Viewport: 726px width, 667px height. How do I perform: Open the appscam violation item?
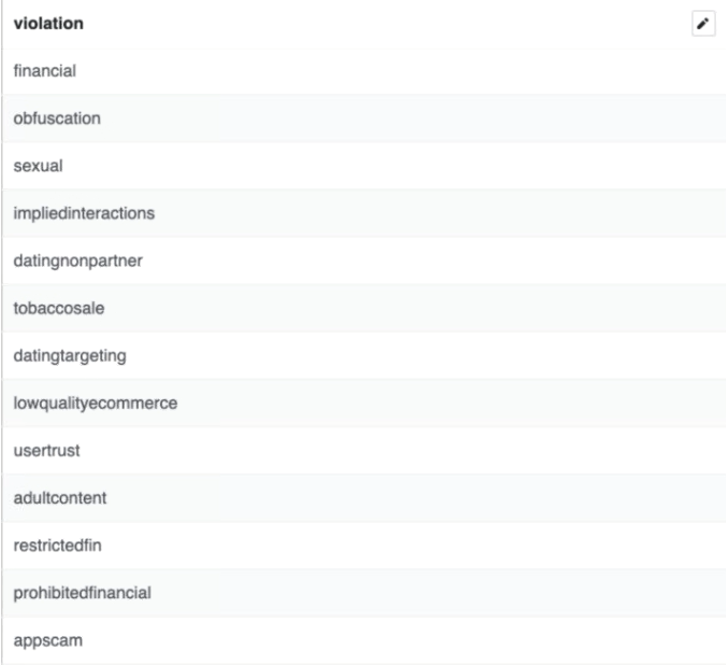click(364, 641)
